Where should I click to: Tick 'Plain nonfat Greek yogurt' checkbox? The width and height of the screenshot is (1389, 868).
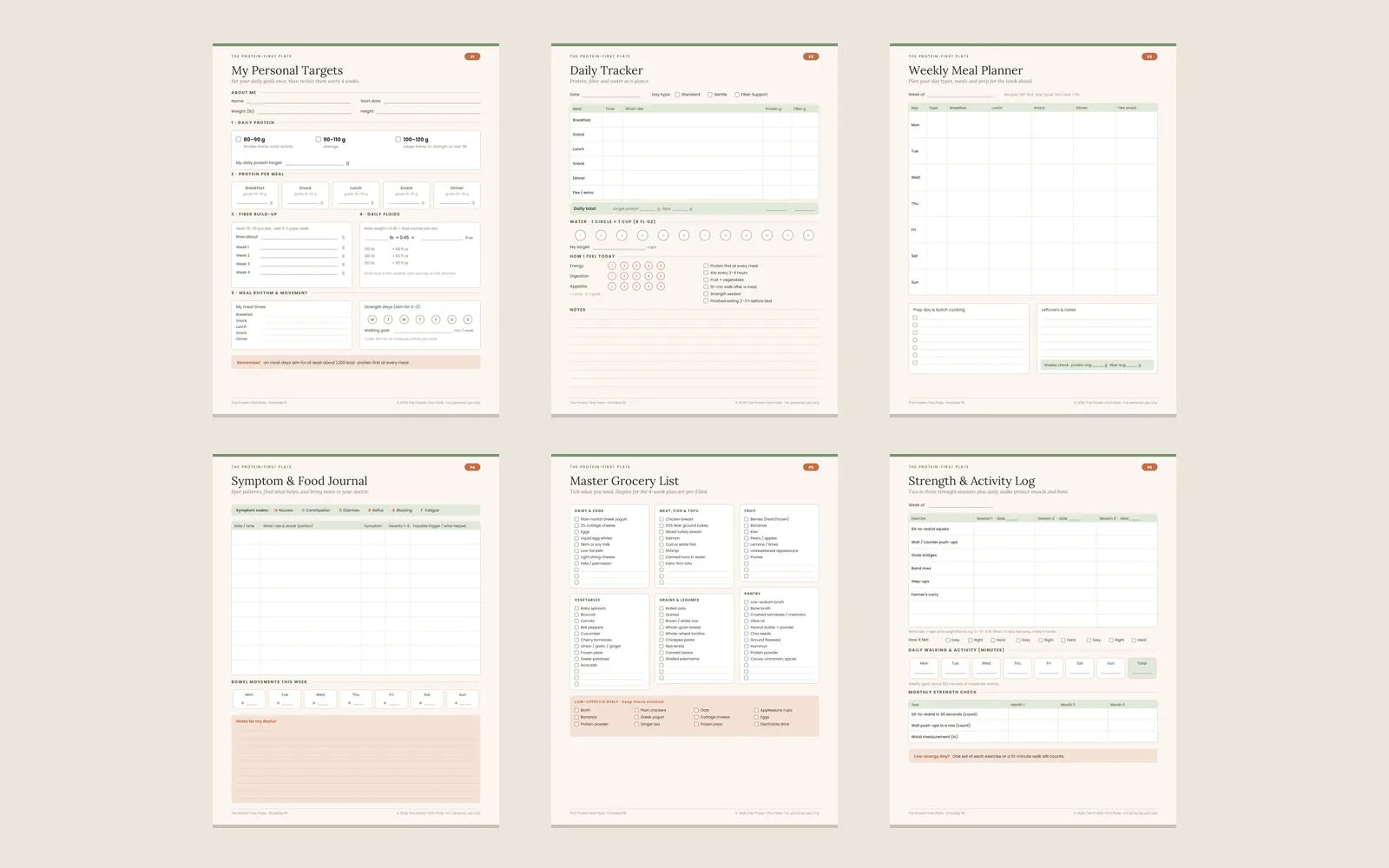(576, 519)
